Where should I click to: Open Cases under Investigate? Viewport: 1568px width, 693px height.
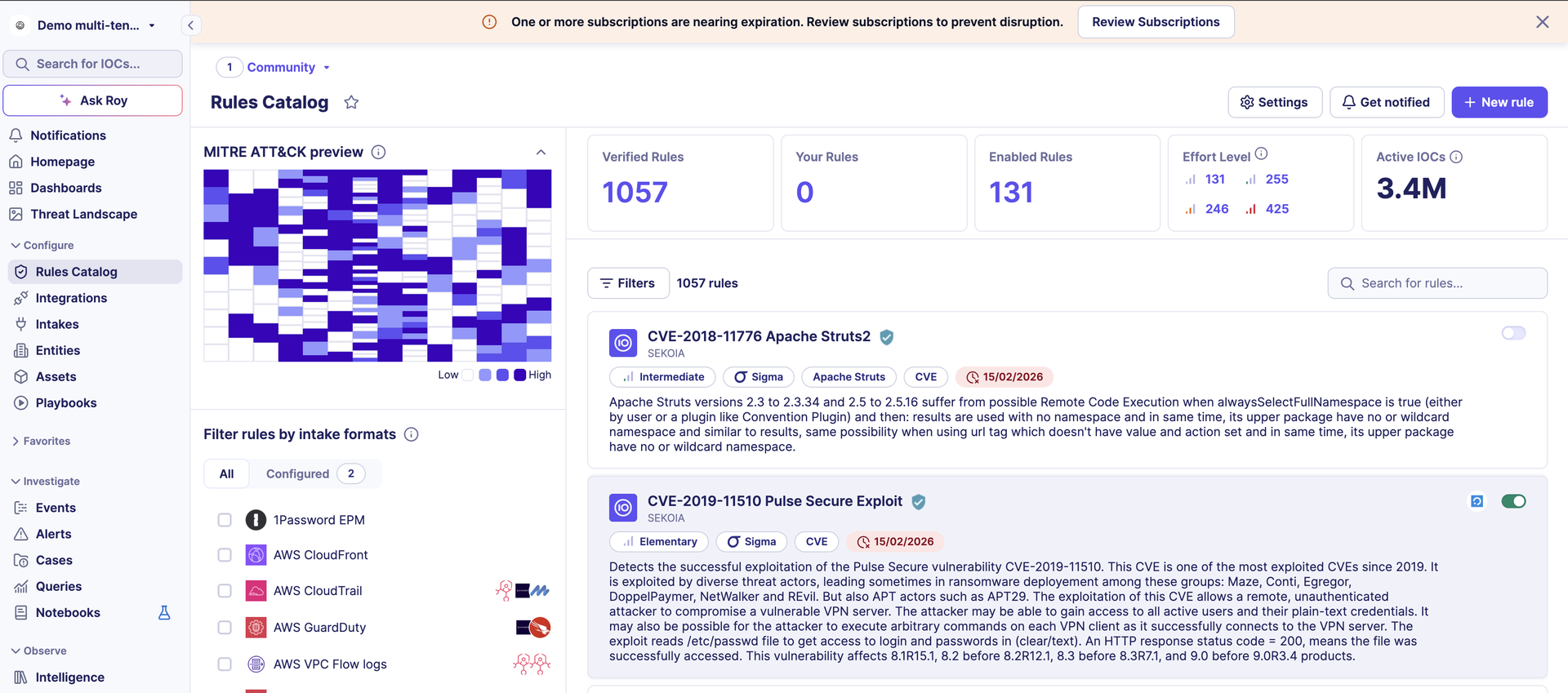pyautogui.click(x=54, y=560)
